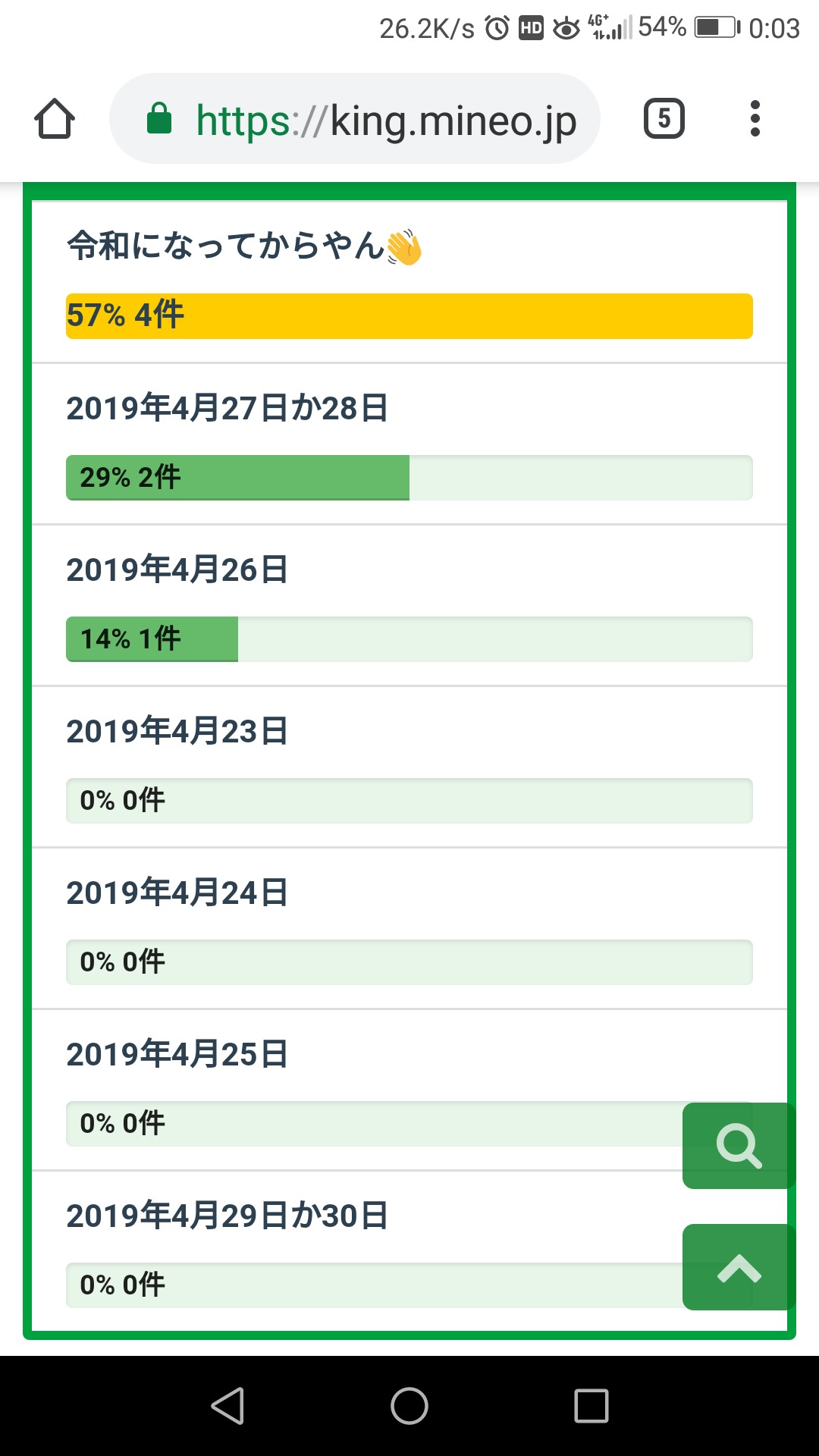819x1456 pixels.
Task: Tap the Chrome home icon
Action: click(x=55, y=119)
